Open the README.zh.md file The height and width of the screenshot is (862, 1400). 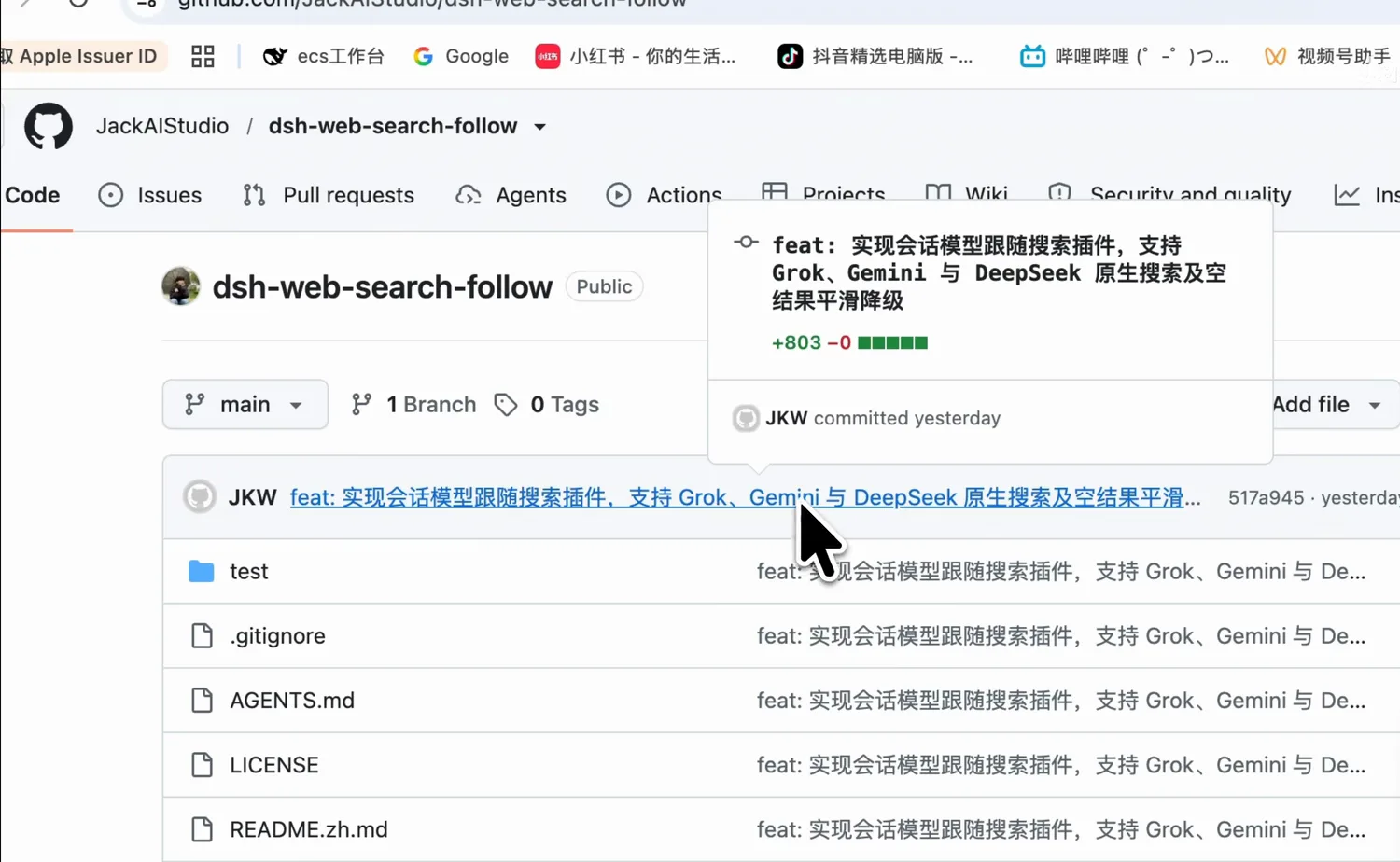[309, 829]
